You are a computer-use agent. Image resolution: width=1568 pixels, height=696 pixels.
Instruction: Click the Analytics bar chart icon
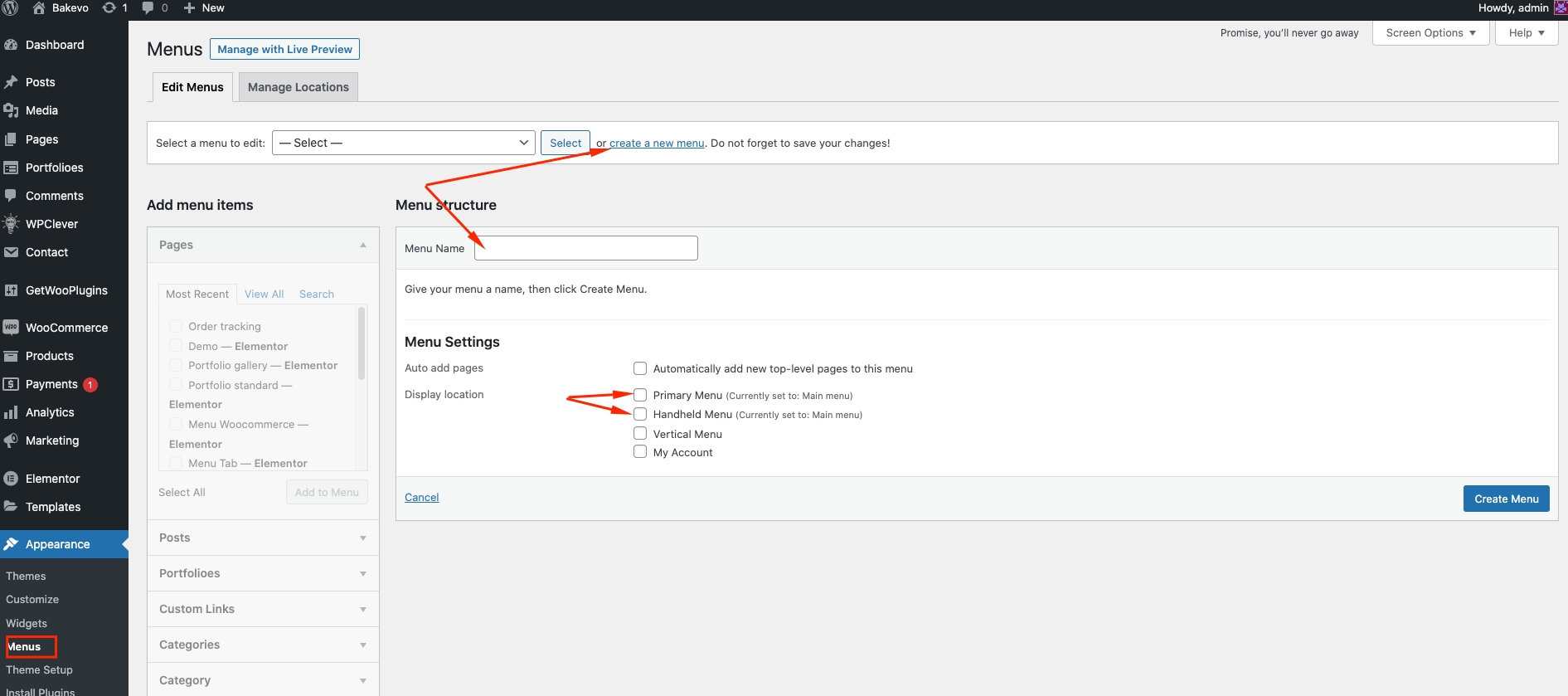coord(11,412)
